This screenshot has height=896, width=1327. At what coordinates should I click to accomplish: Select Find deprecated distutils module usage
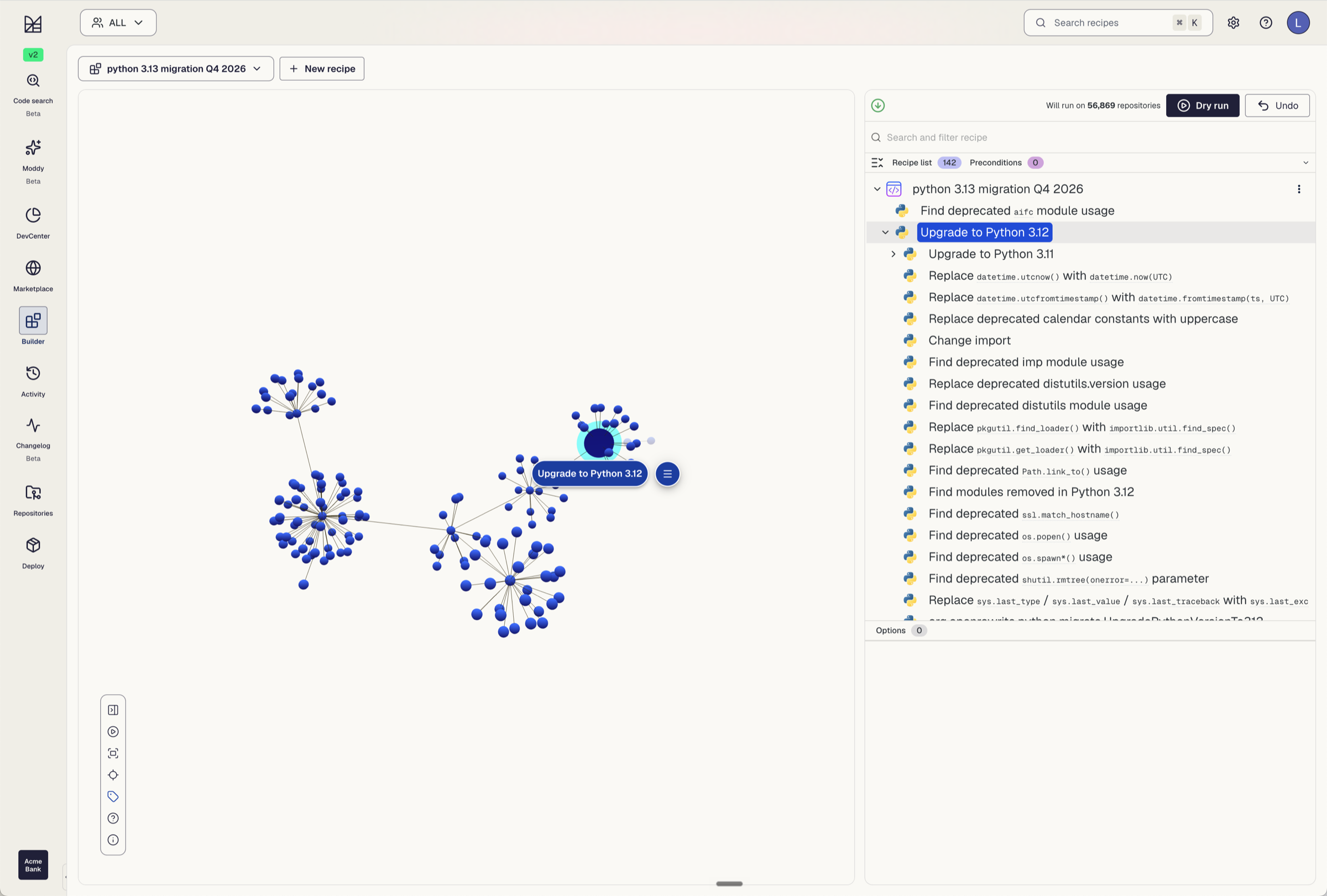(1037, 406)
